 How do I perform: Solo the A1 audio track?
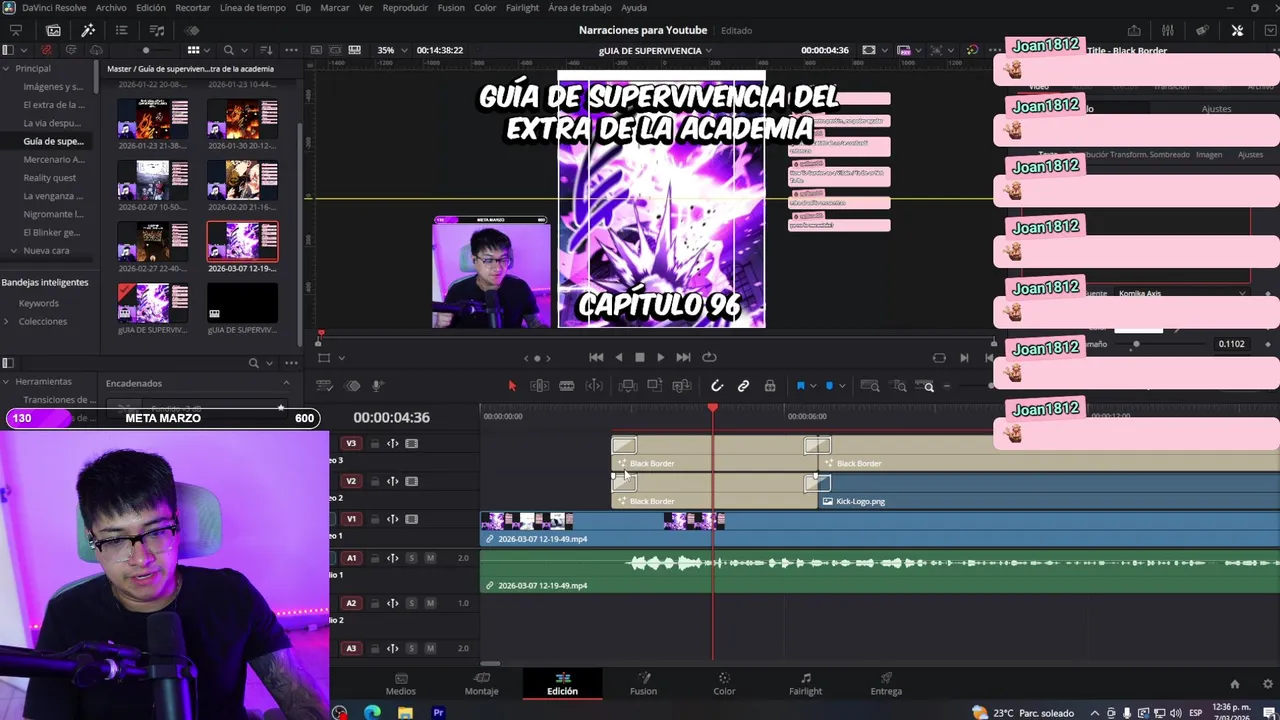click(x=411, y=558)
